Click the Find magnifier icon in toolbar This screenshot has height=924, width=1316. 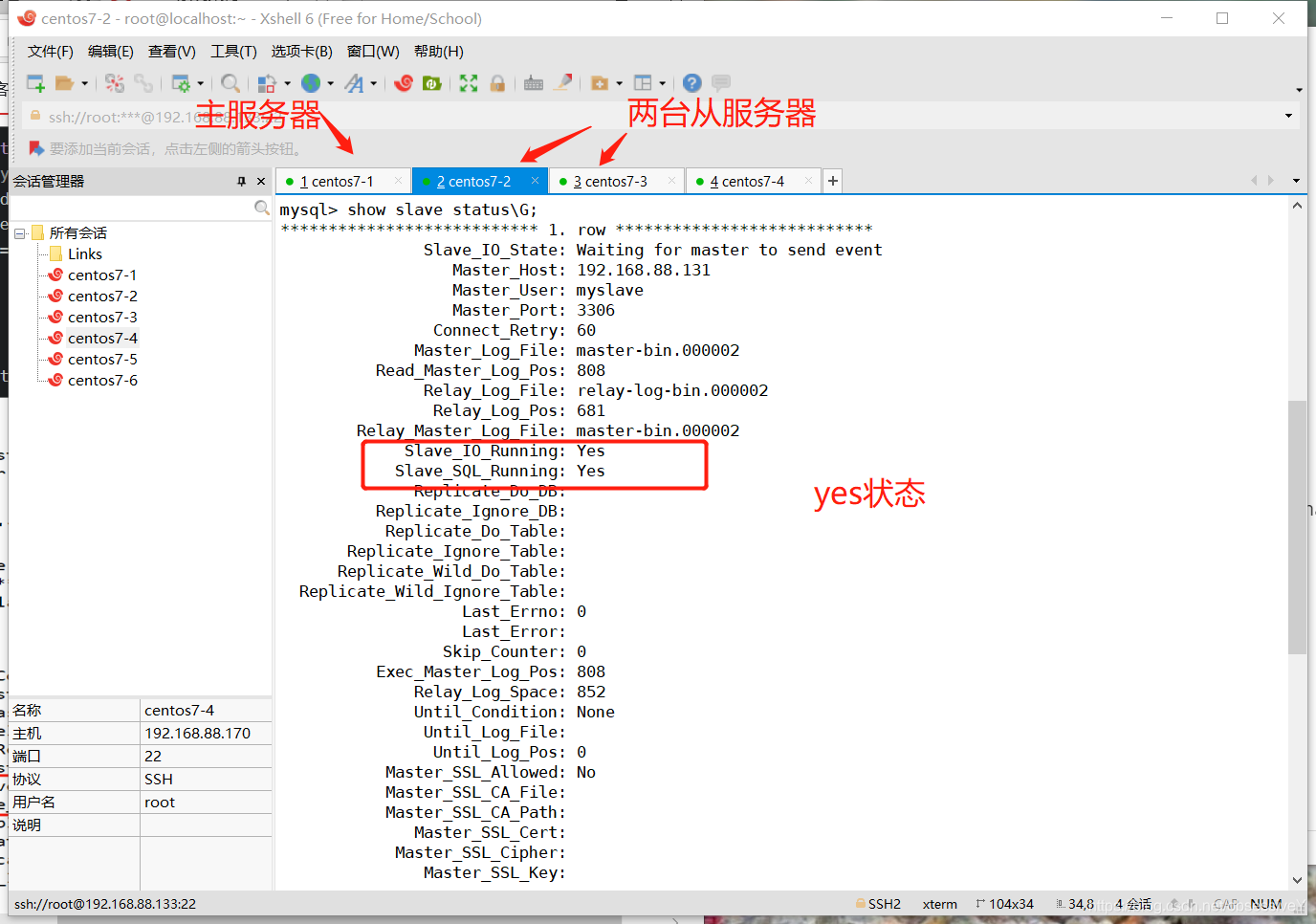pos(230,83)
